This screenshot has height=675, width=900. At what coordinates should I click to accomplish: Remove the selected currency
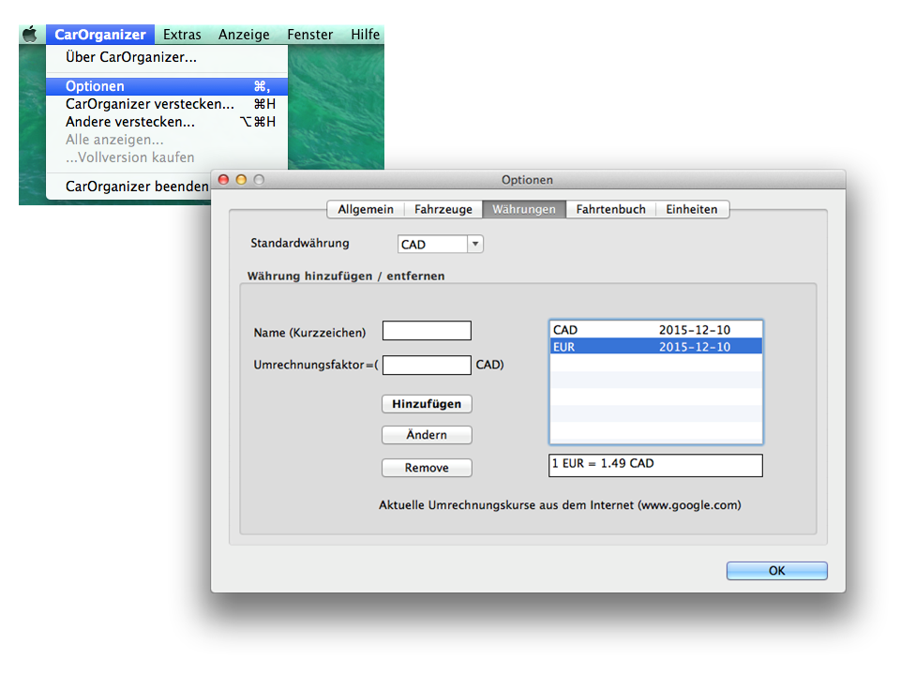click(426, 468)
